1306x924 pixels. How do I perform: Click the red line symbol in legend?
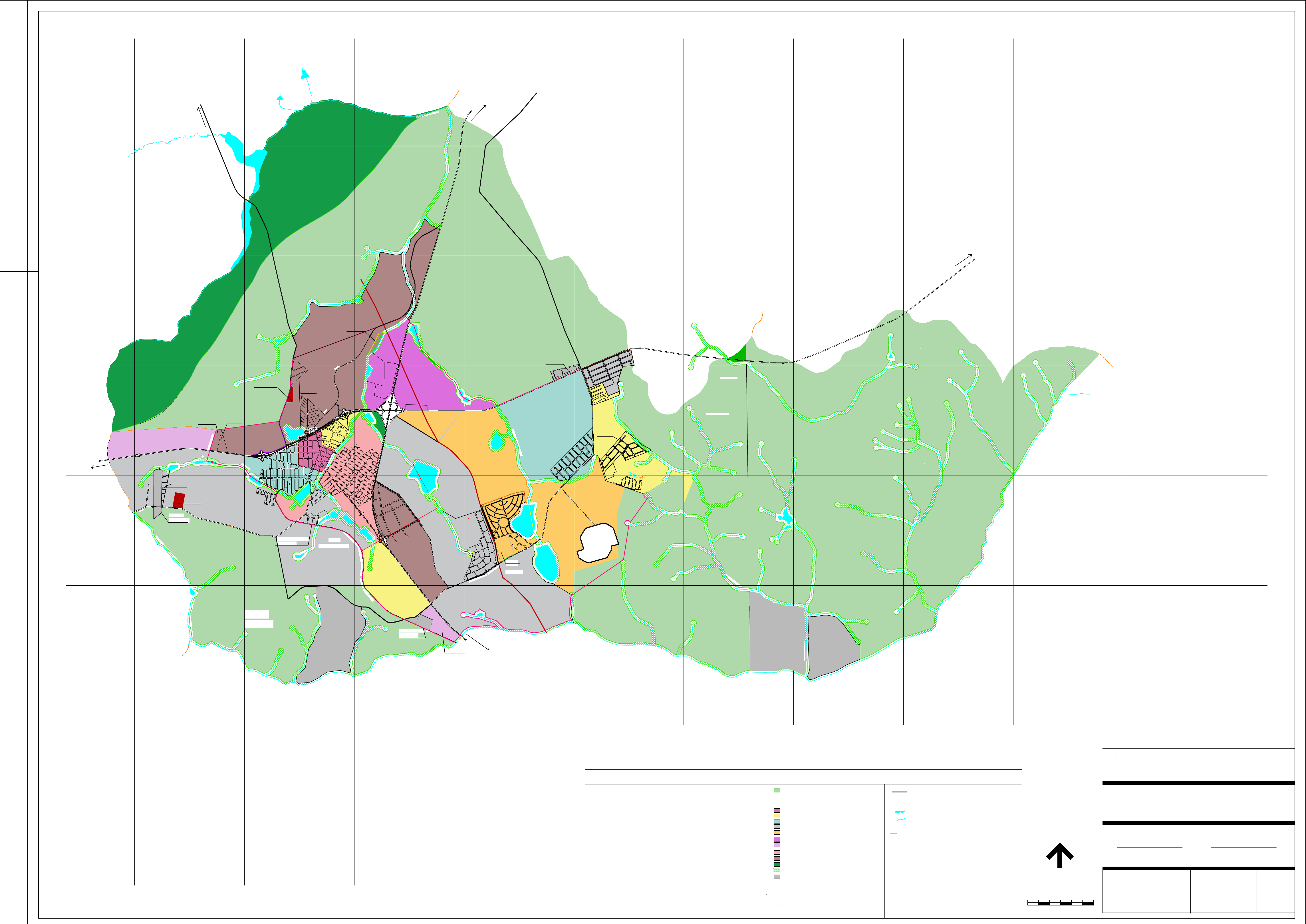[893, 828]
